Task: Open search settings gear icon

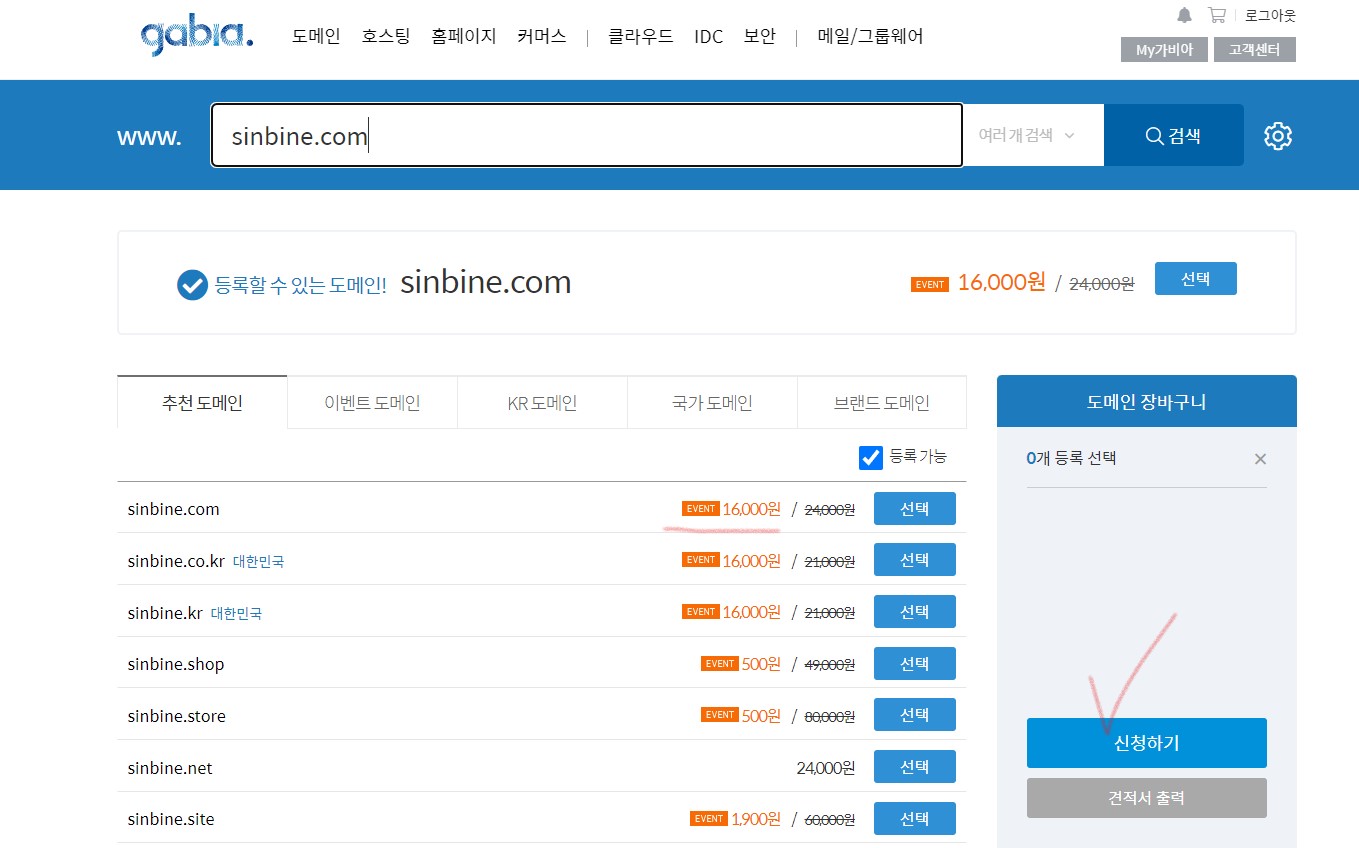Action: pyautogui.click(x=1278, y=136)
